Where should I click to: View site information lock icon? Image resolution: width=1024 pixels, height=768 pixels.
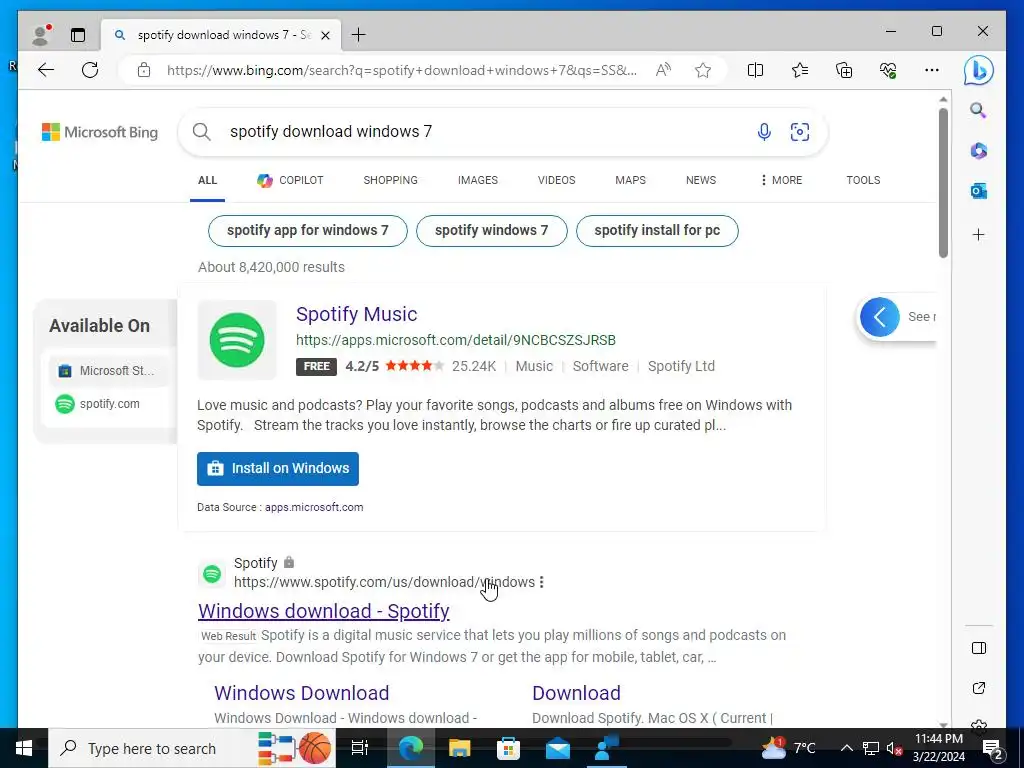point(144,70)
